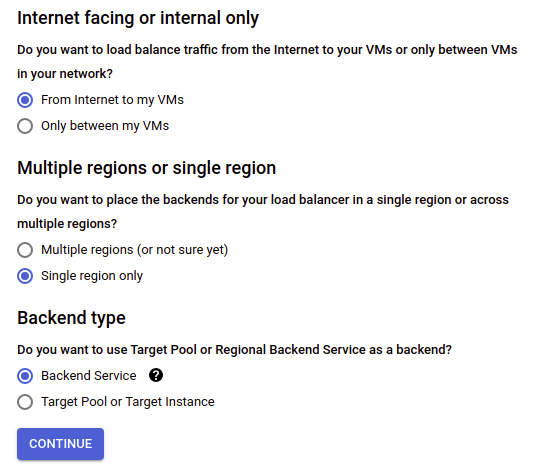This screenshot has height=468, width=548.
Task: Click the Target Pool or Regional Backend question
Action: click(235, 350)
